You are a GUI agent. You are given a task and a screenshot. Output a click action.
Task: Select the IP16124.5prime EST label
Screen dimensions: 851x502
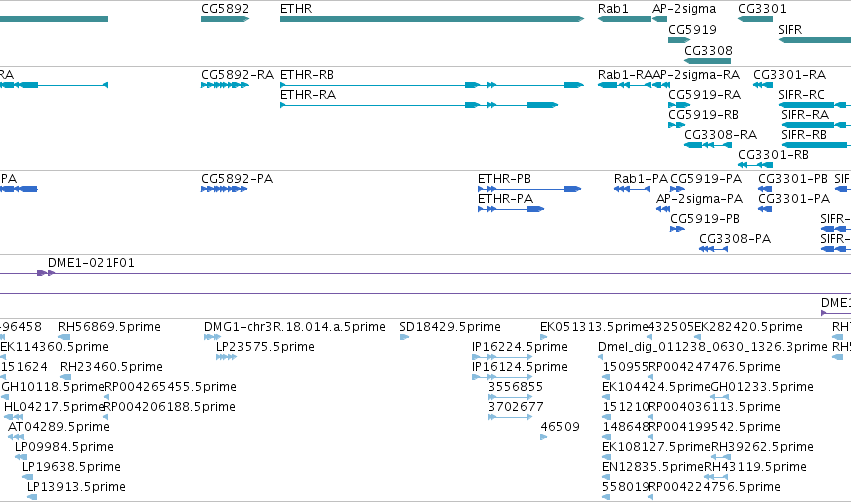click(520, 367)
